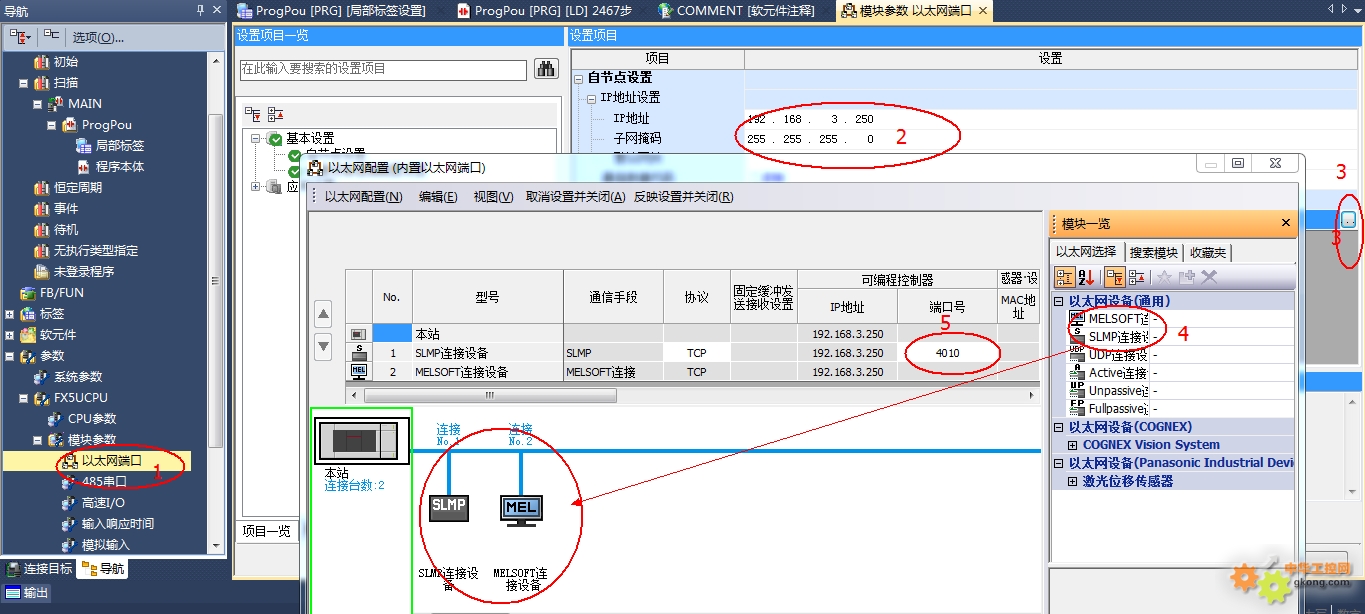Open the 视图(V) menu
Image resolution: width=1365 pixels, height=614 pixels.
coord(494,197)
